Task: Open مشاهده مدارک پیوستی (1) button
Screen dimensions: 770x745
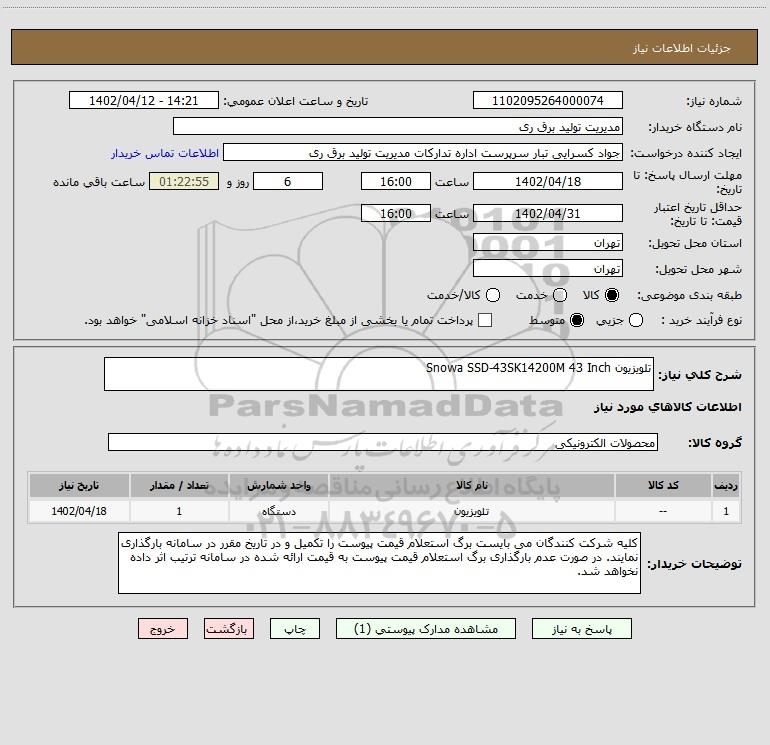Action: tap(426, 629)
